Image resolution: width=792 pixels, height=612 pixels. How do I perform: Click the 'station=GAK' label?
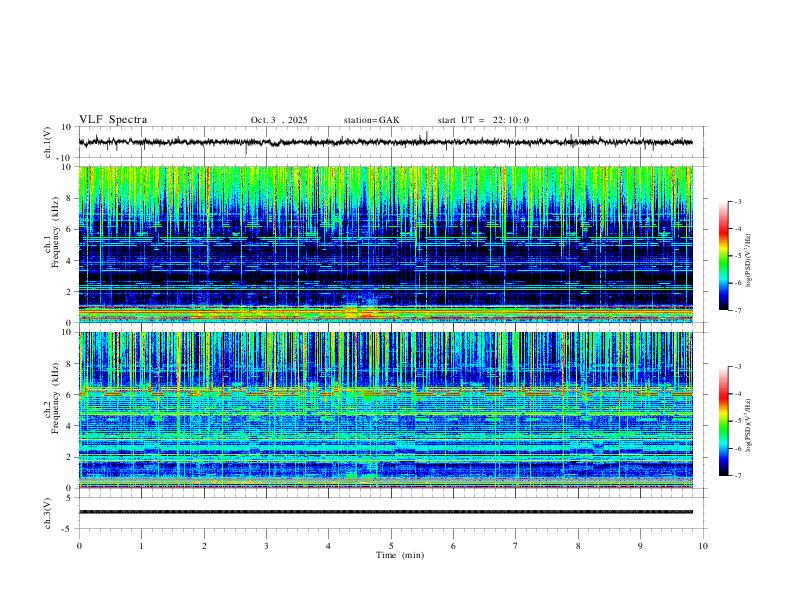coord(371,120)
